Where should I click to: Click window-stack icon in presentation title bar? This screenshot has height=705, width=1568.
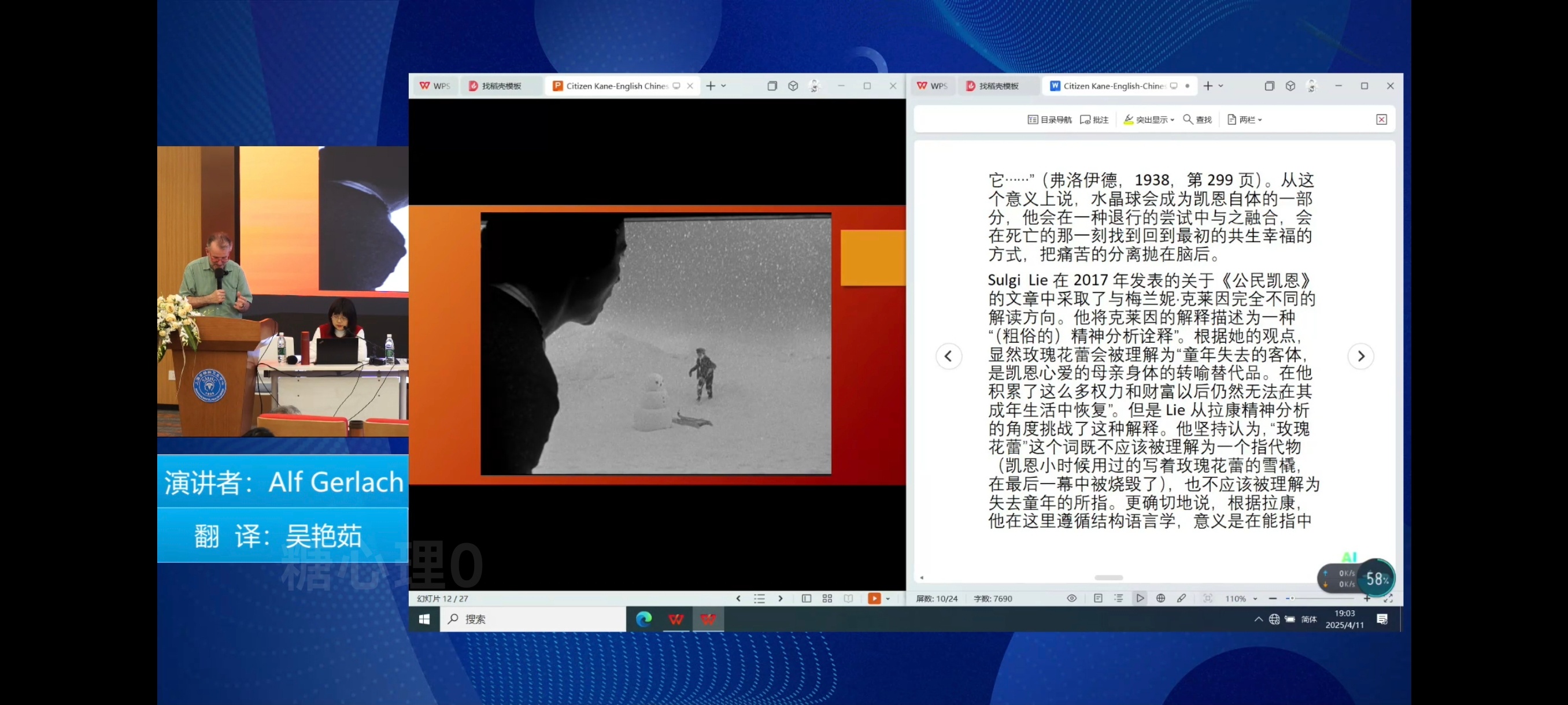point(772,86)
